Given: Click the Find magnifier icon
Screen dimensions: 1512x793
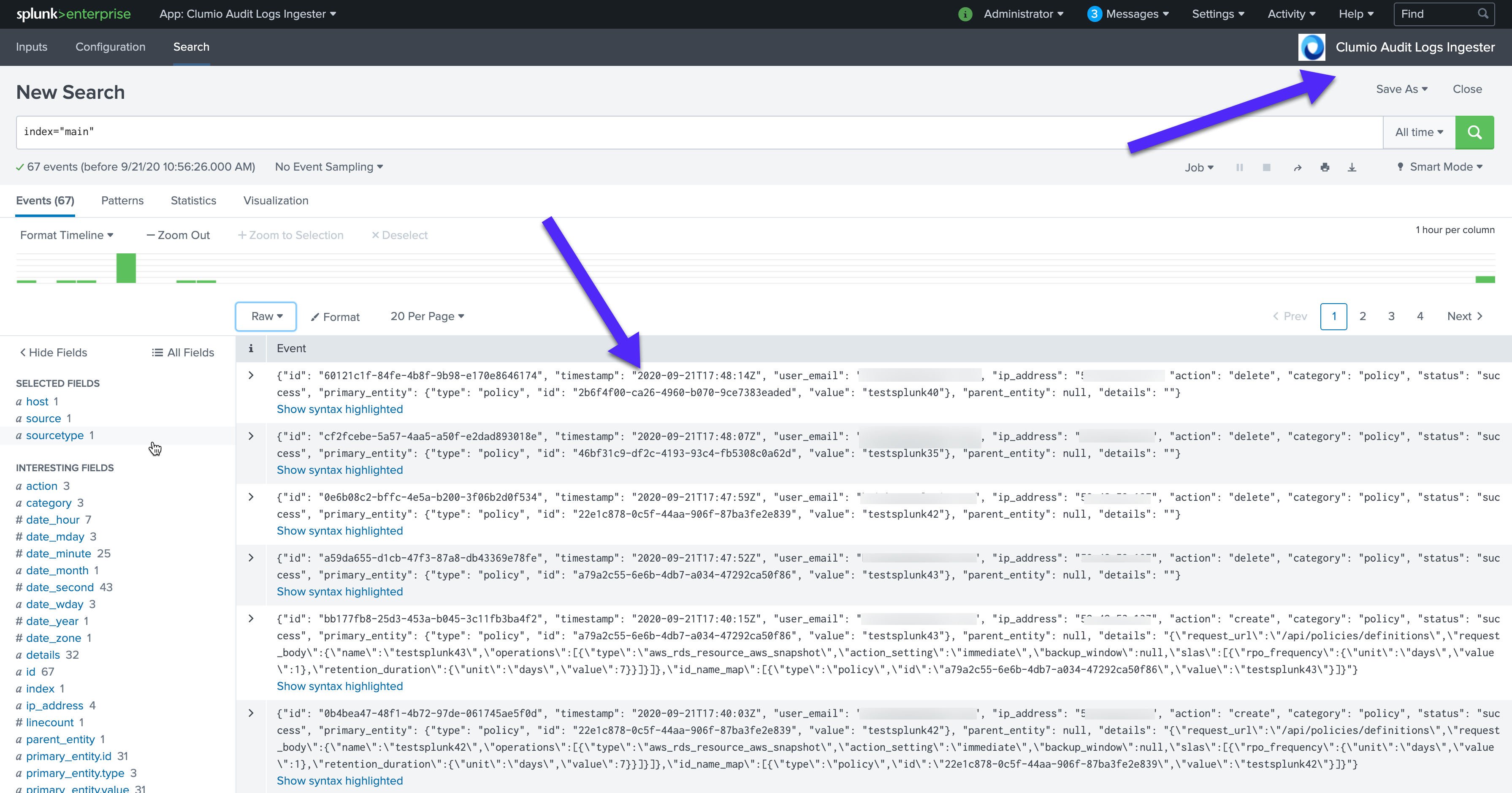Looking at the screenshot, I should [x=1482, y=14].
